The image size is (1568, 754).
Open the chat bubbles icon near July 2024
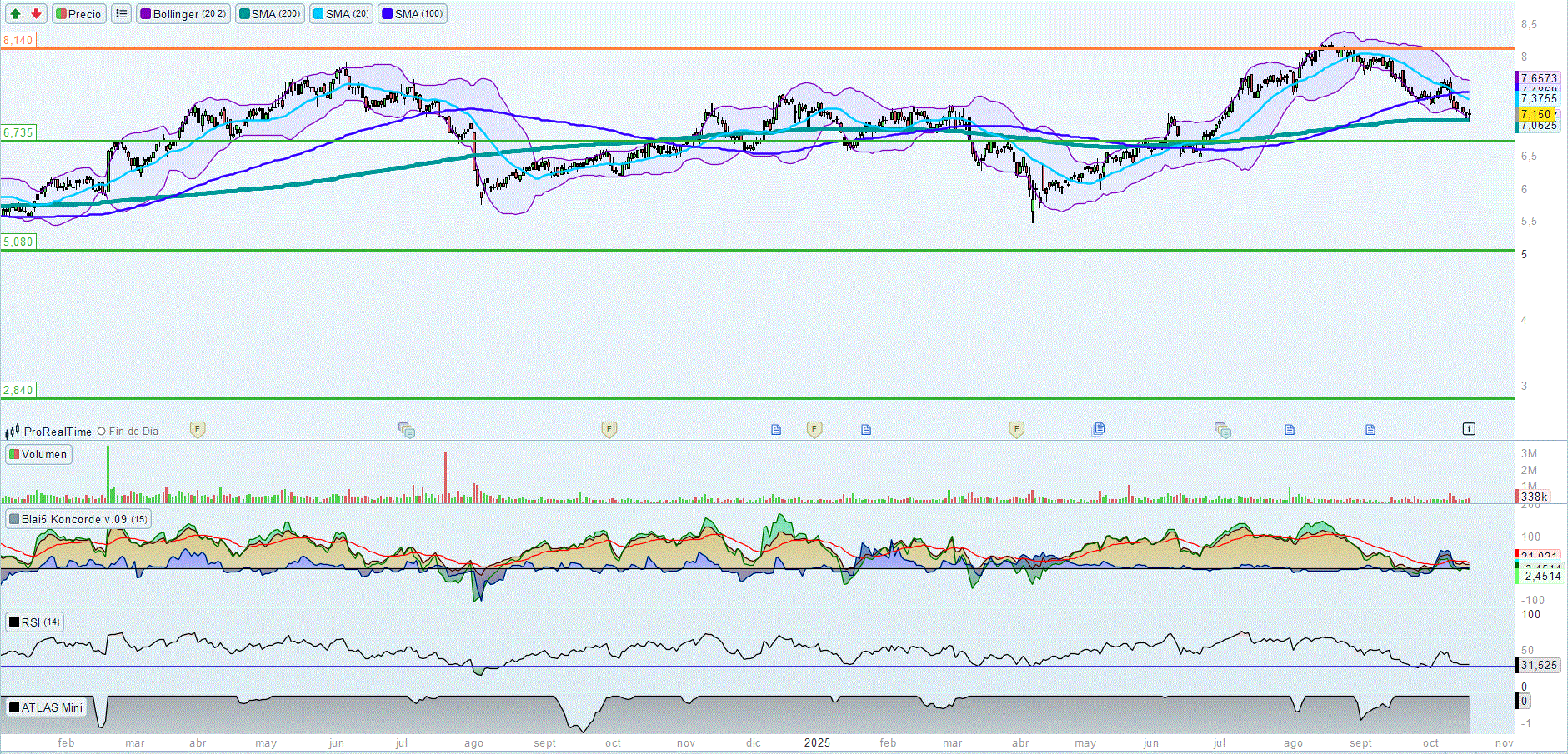pyautogui.click(x=406, y=430)
